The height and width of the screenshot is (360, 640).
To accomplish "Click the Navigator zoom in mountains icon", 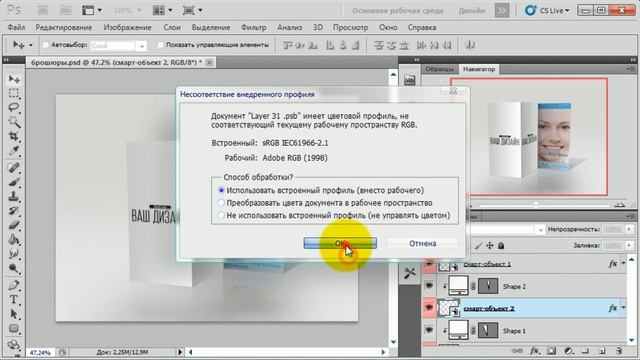I will 620,204.
